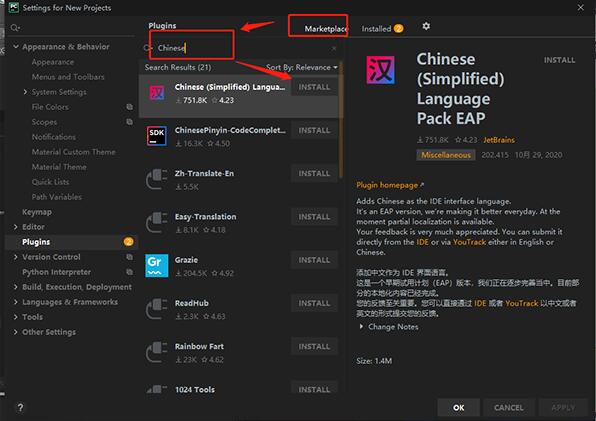Install Chinese (Simplified) Language Pack from the results list

(x=314, y=87)
